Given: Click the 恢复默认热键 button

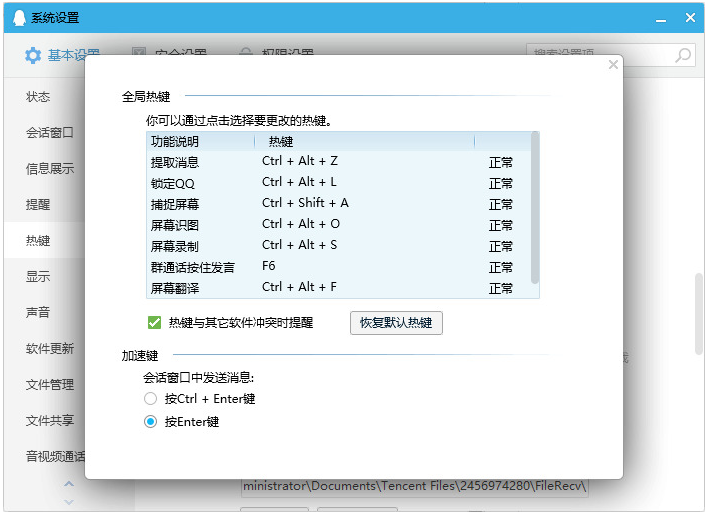Looking at the screenshot, I should point(396,323).
